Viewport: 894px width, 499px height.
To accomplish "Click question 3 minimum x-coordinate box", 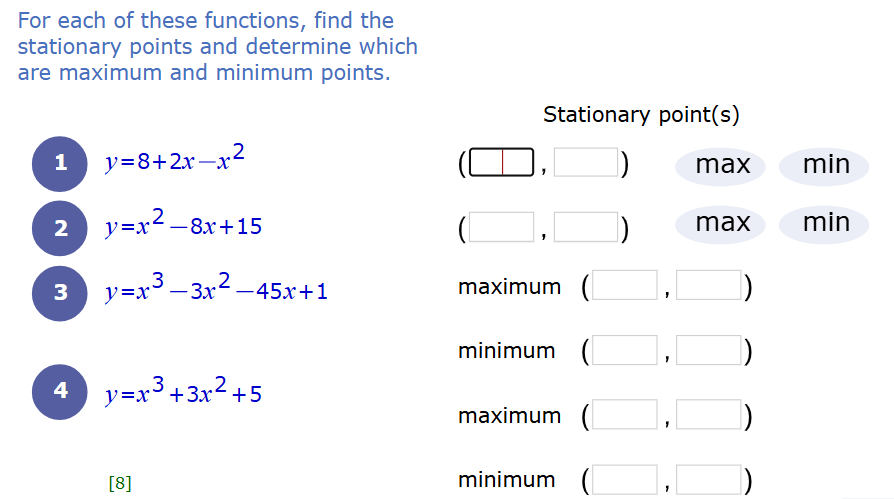I will pos(625,350).
